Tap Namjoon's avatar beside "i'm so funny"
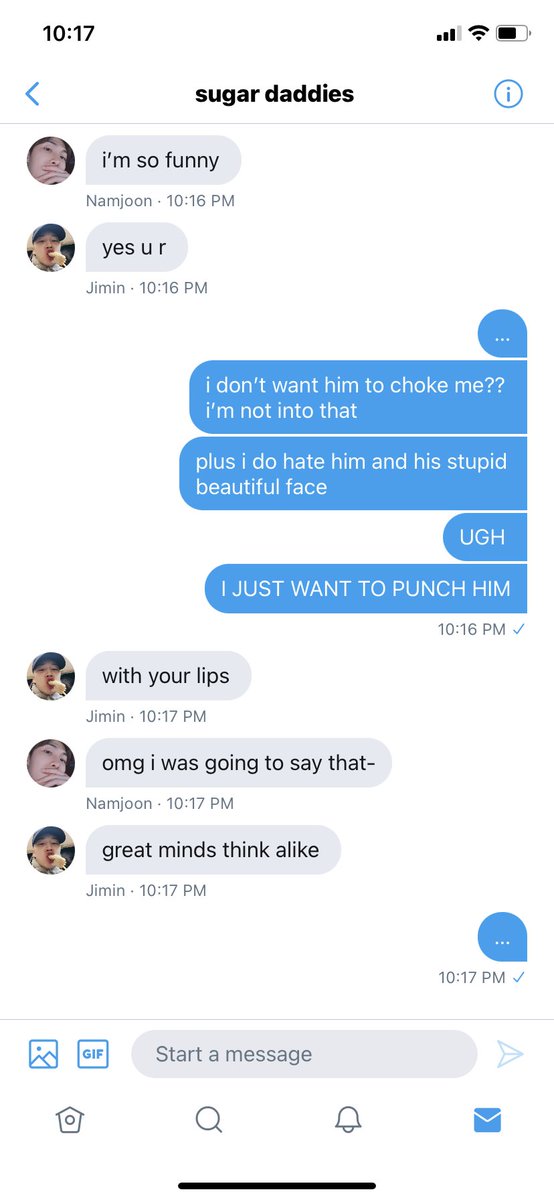This screenshot has width=554, height=1200. (50, 160)
